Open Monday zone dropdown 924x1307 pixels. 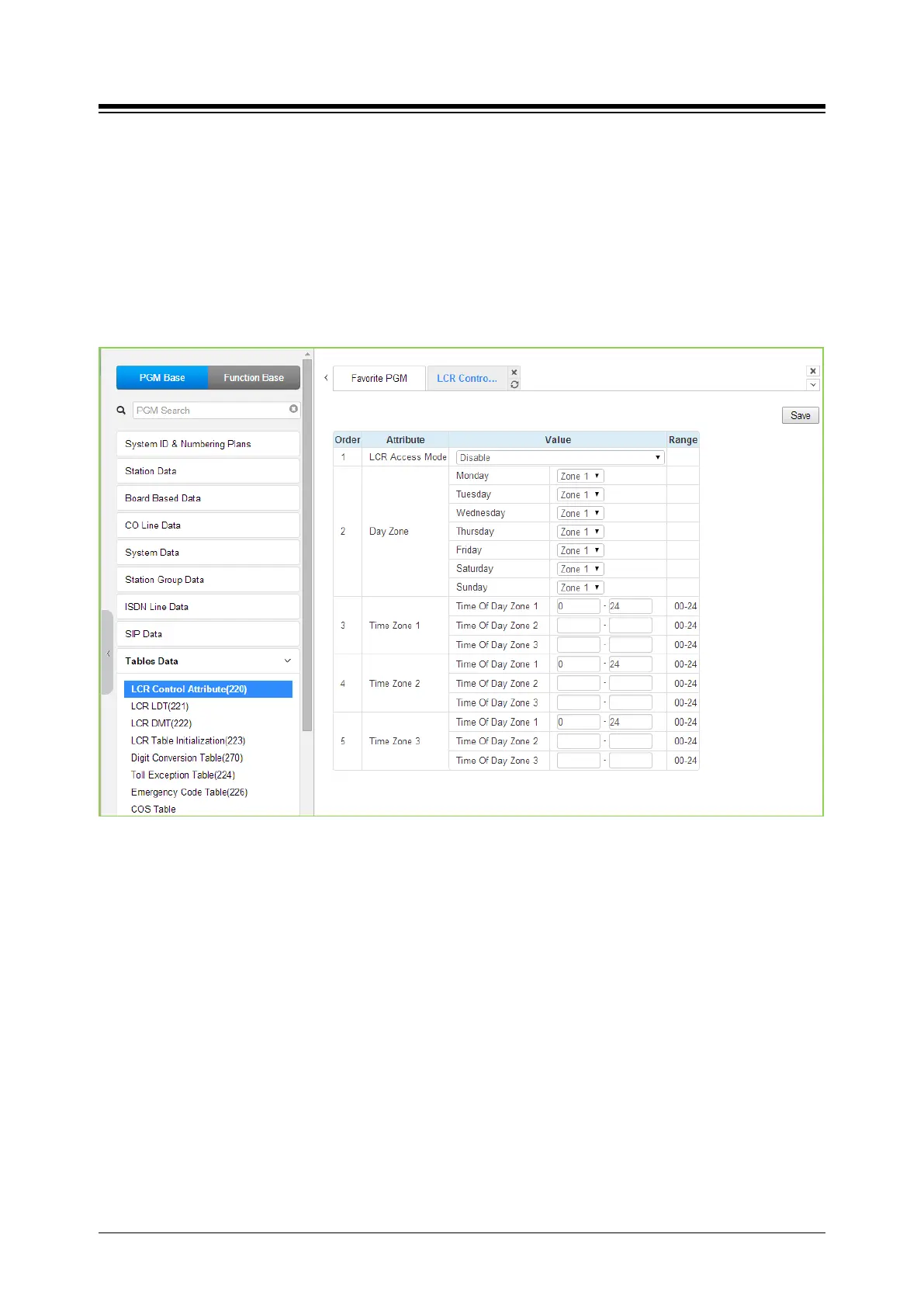[580, 476]
